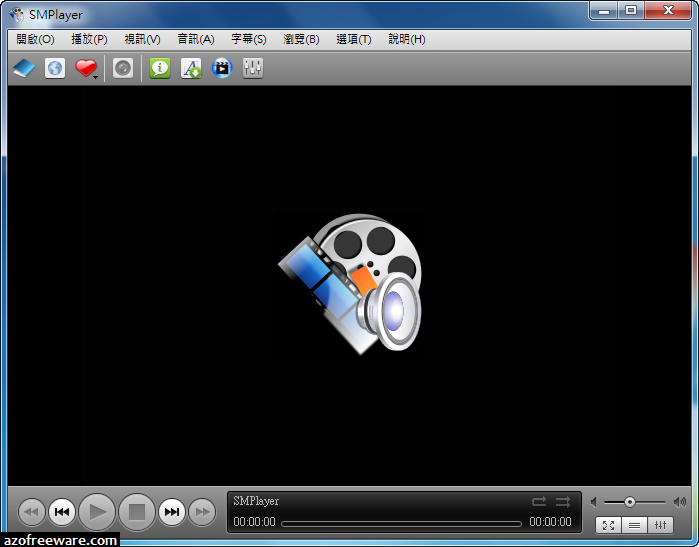Start playback with the Play button

(x=97, y=512)
